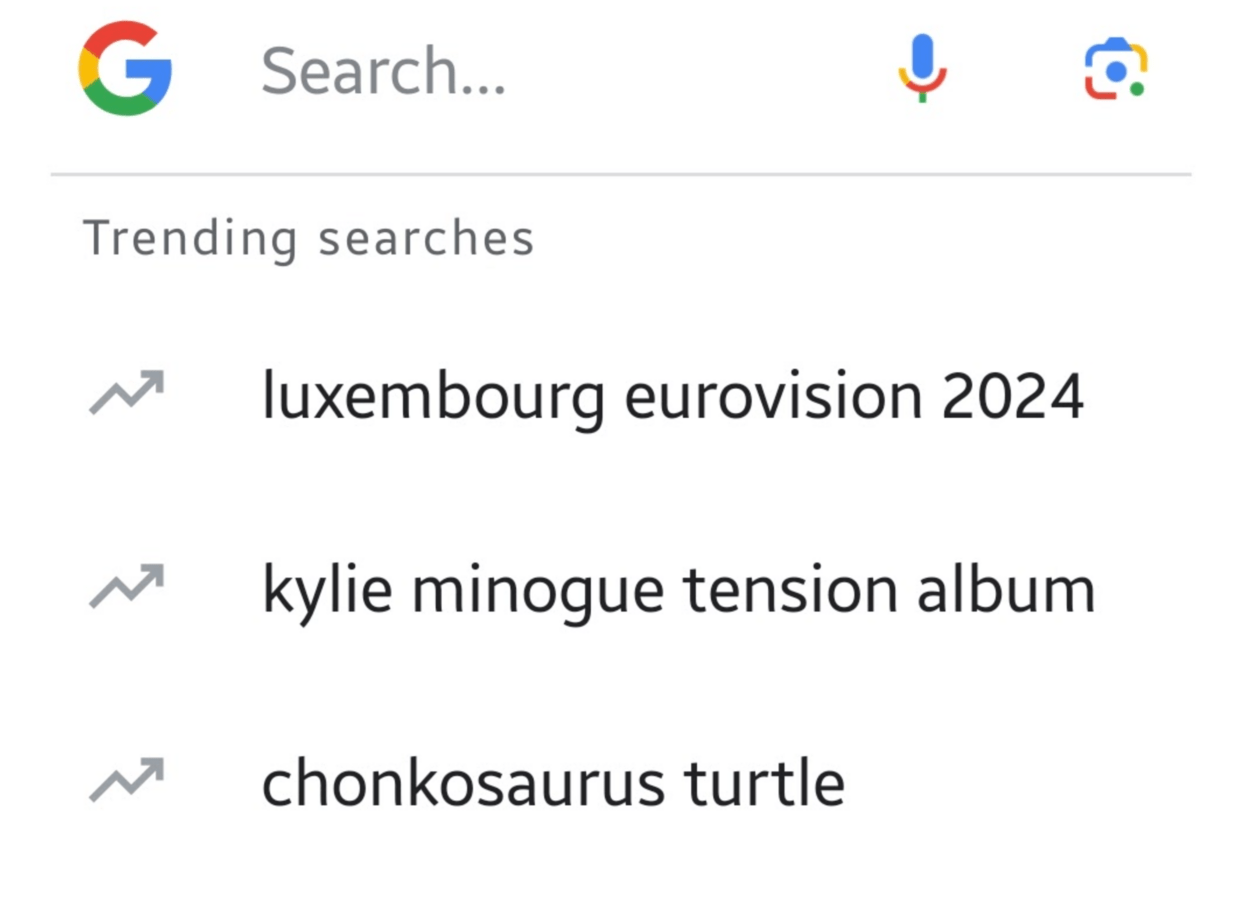
Task: Start voice search with the microphone icon
Action: (x=923, y=68)
